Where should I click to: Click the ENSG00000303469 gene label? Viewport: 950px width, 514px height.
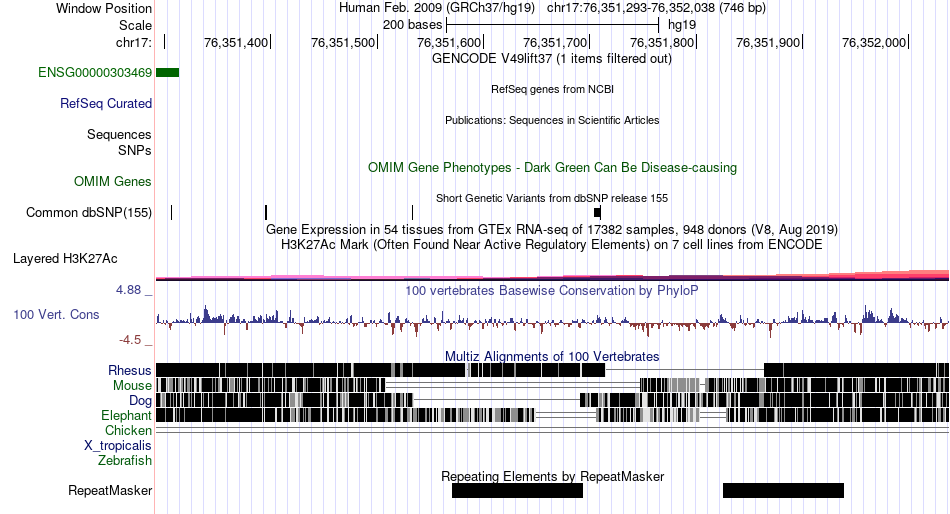(95, 73)
